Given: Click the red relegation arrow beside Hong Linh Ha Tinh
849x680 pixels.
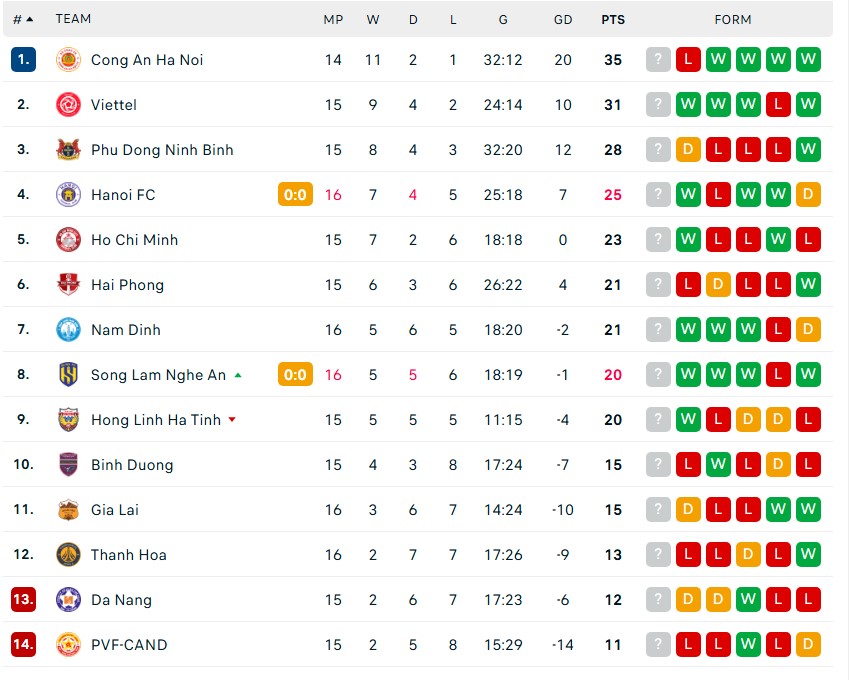Looking at the screenshot, I should click(233, 420).
